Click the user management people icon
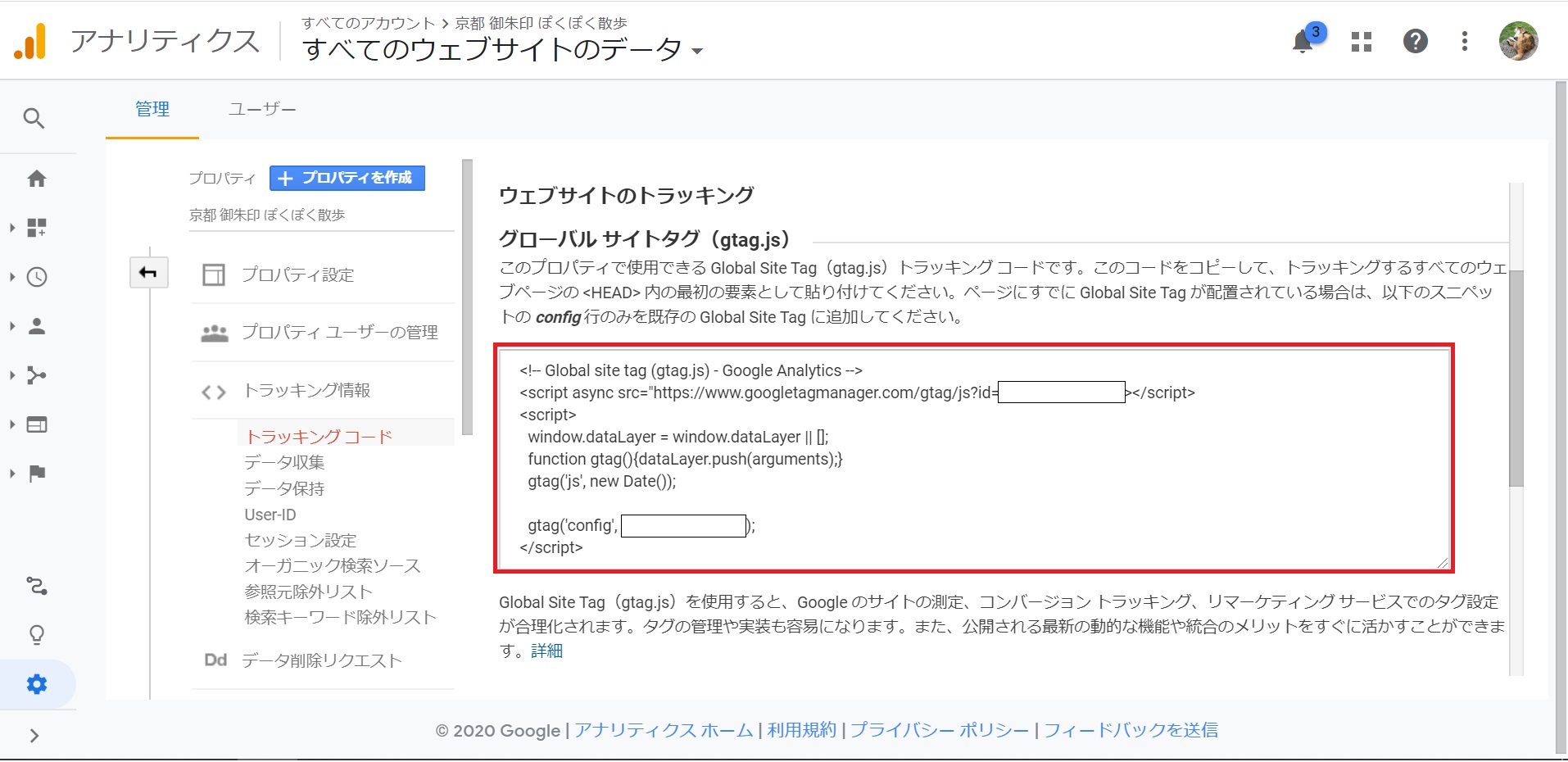The height and width of the screenshot is (762, 1568). point(215,333)
